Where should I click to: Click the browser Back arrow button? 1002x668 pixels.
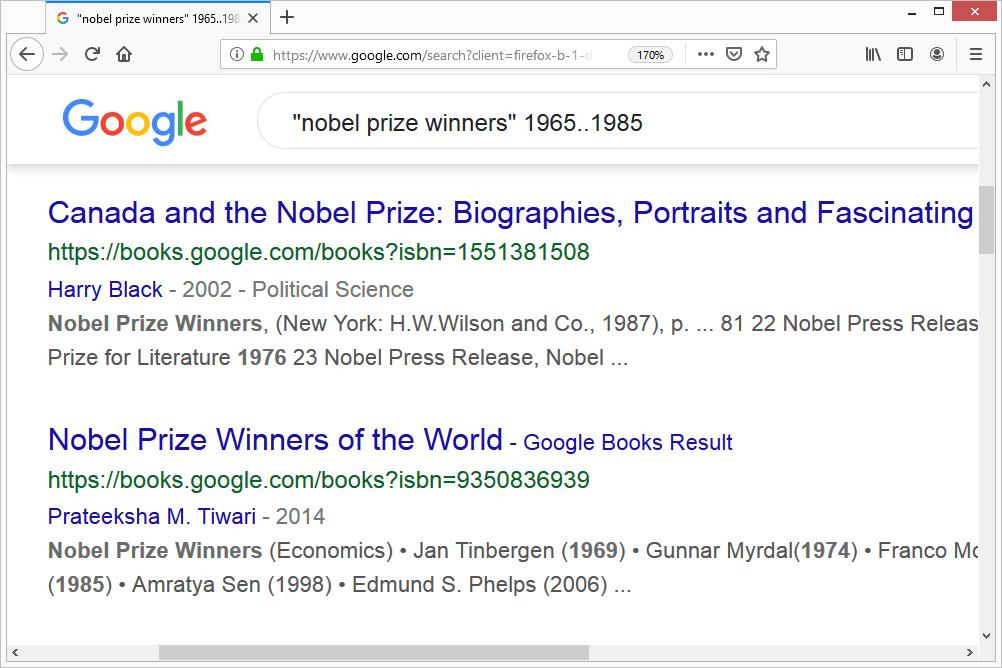pos(27,55)
